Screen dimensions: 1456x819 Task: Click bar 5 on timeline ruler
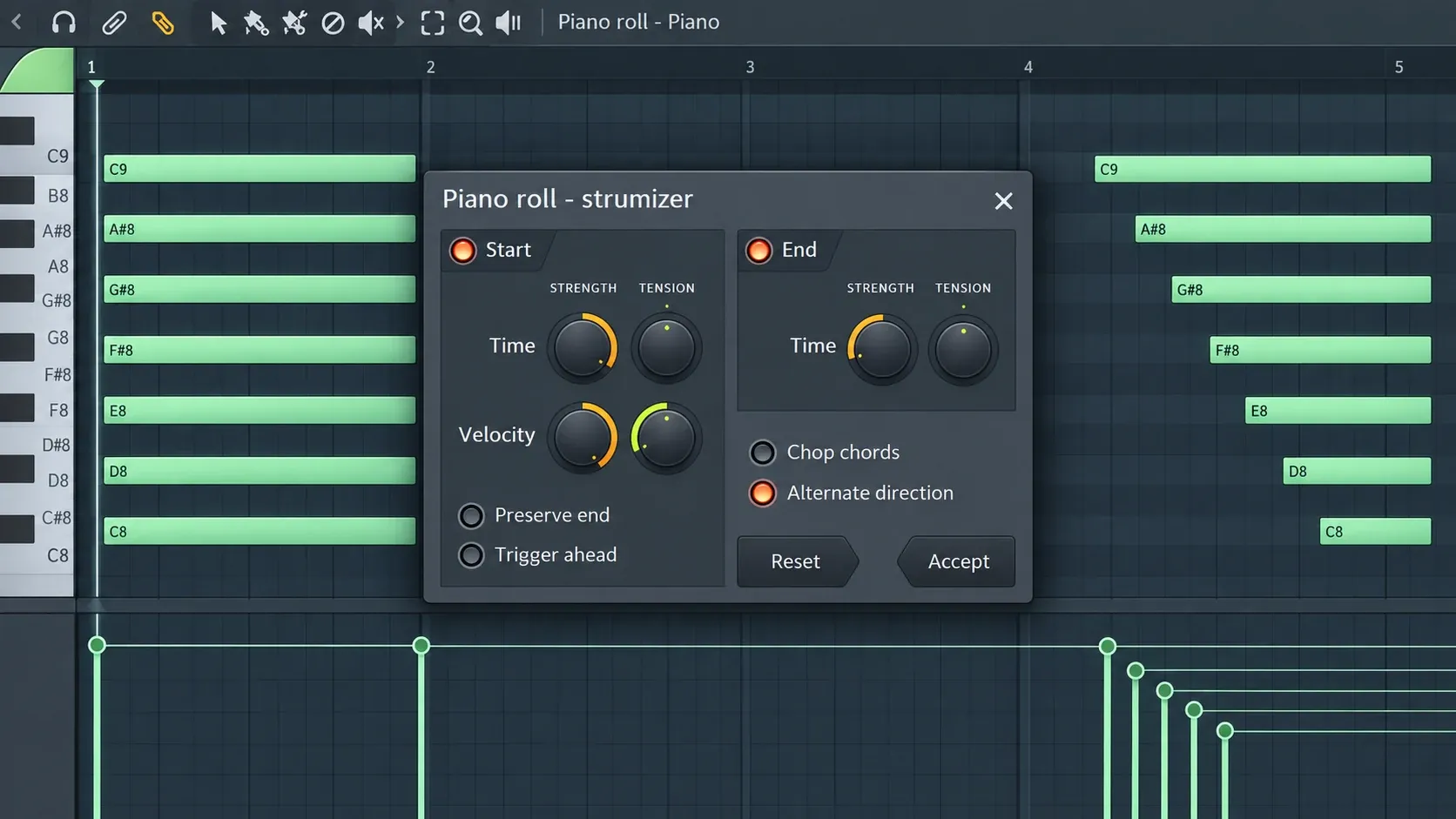[1399, 67]
